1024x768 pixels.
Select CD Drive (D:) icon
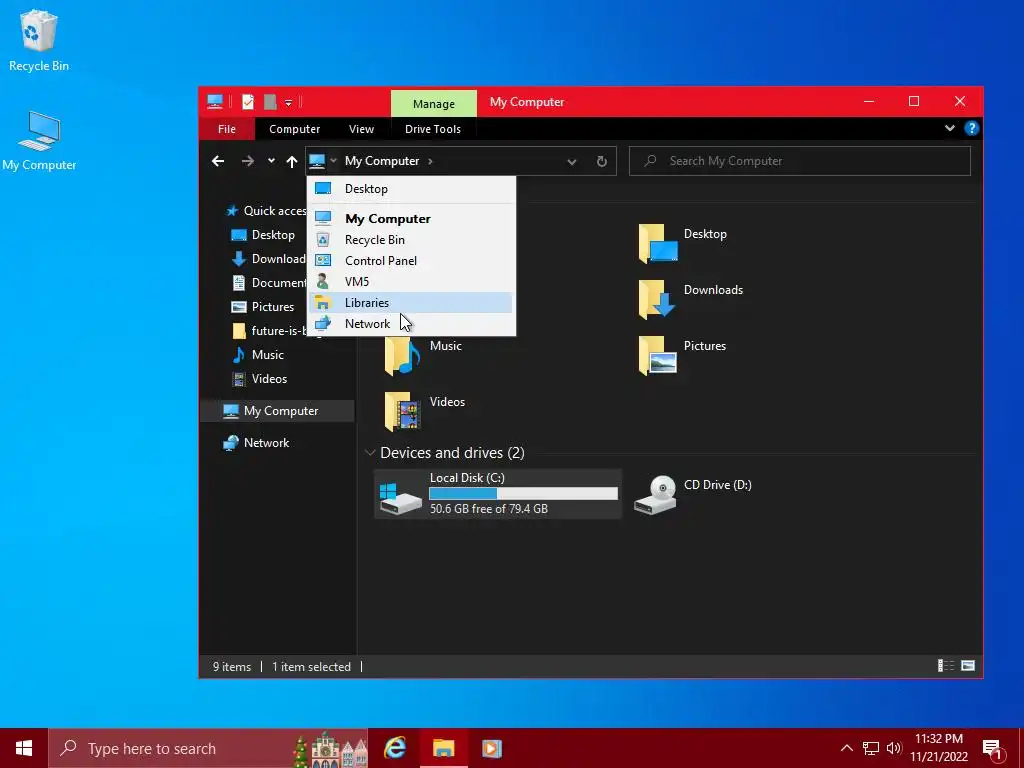coord(656,495)
